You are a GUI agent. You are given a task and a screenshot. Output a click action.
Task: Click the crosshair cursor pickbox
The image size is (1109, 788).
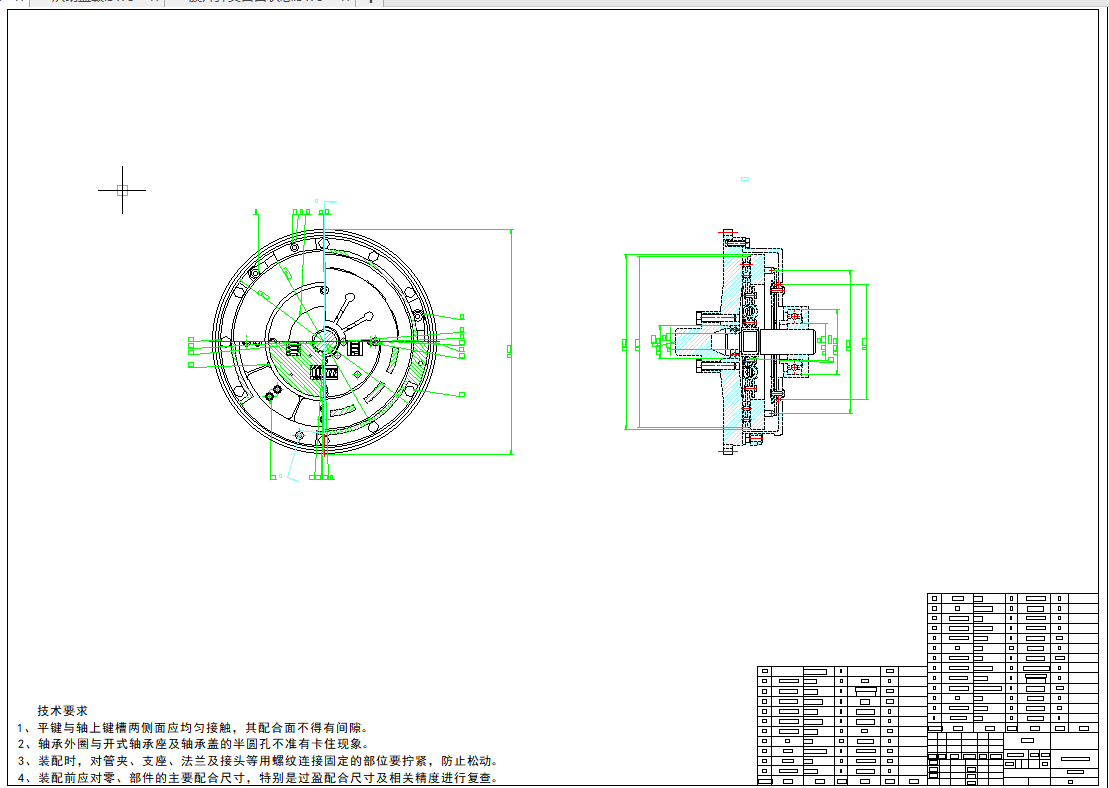(x=122, y=189)
